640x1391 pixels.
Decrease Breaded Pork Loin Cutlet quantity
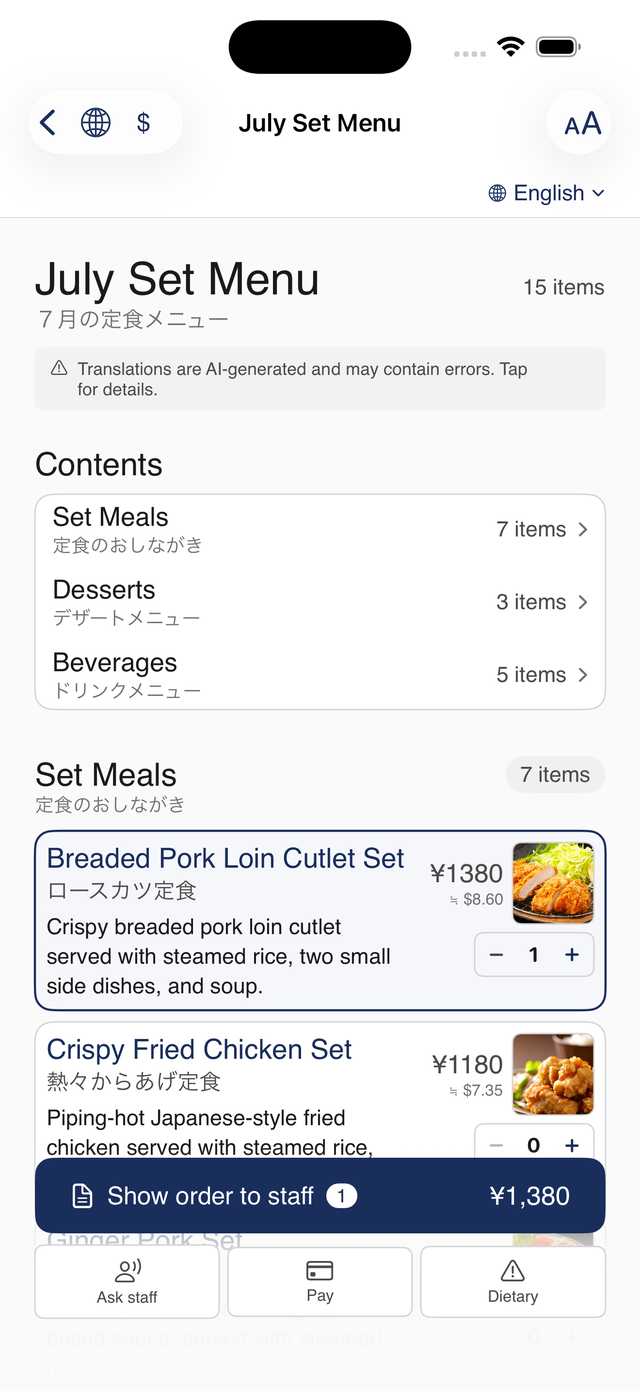pyautogui.click(x=496, y=955)
